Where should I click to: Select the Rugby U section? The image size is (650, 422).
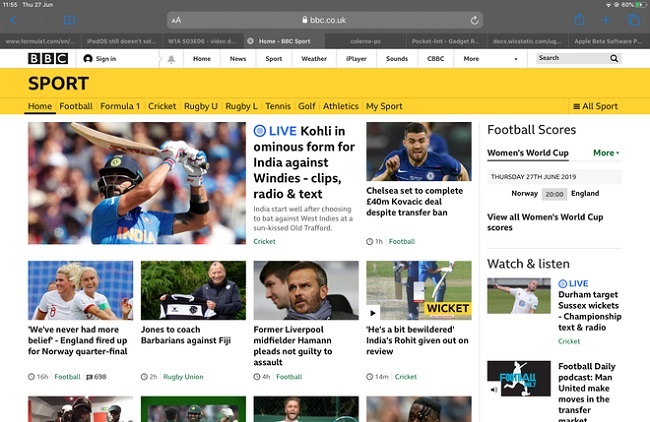(201, 106)
